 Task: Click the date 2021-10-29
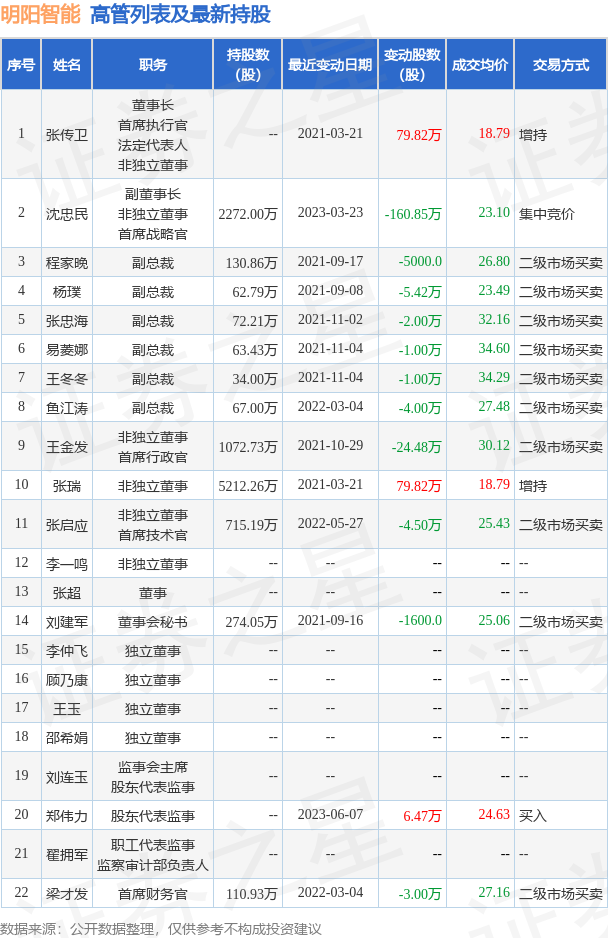(x=330, y=446)
